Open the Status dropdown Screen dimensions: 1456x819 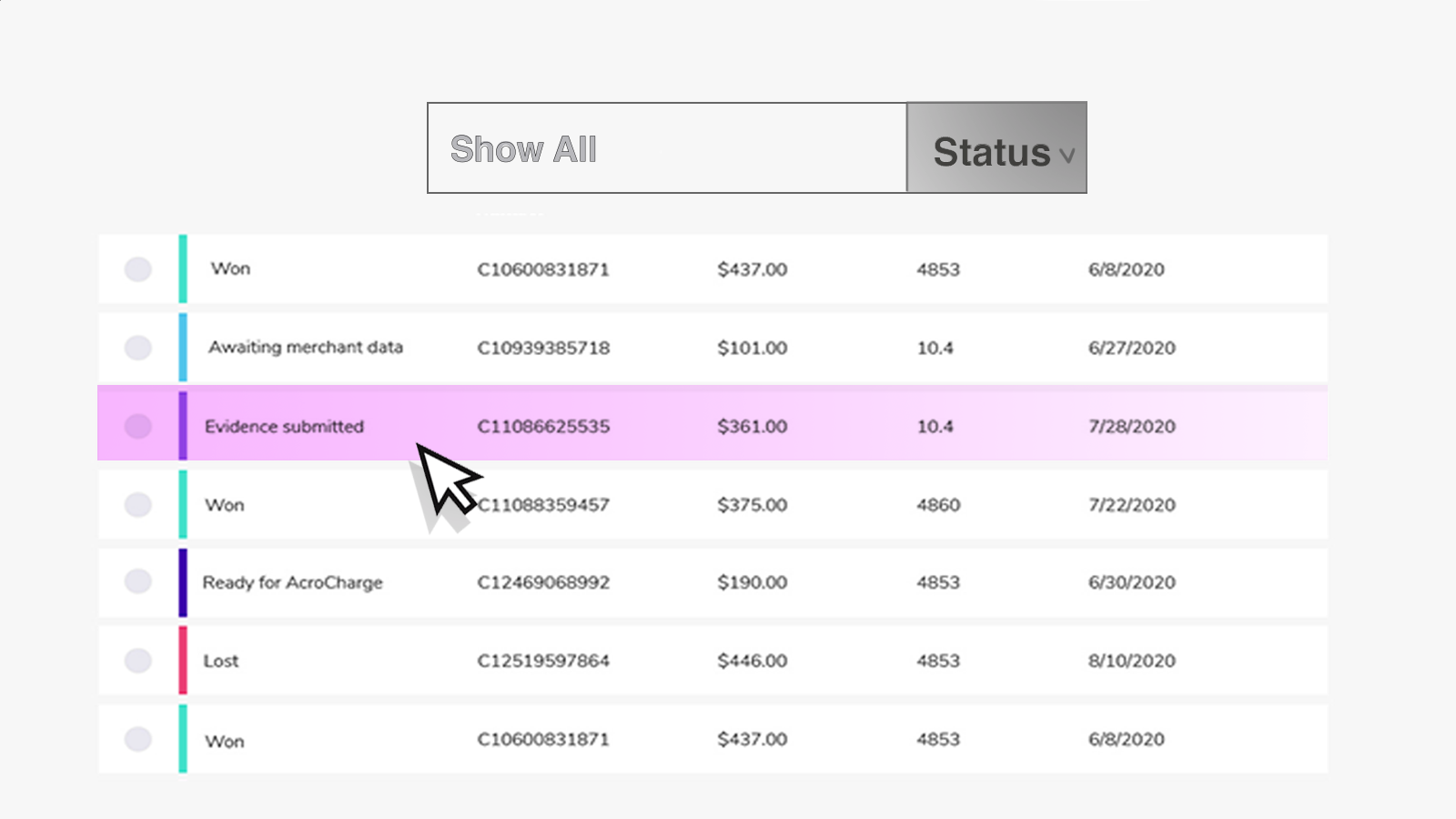coord(996,148)
